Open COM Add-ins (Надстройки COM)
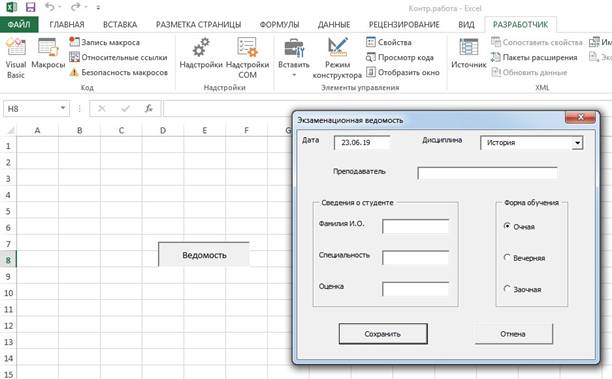Viewport: 612px width, 379px height. pyautogui.click(x=247, y=58)
